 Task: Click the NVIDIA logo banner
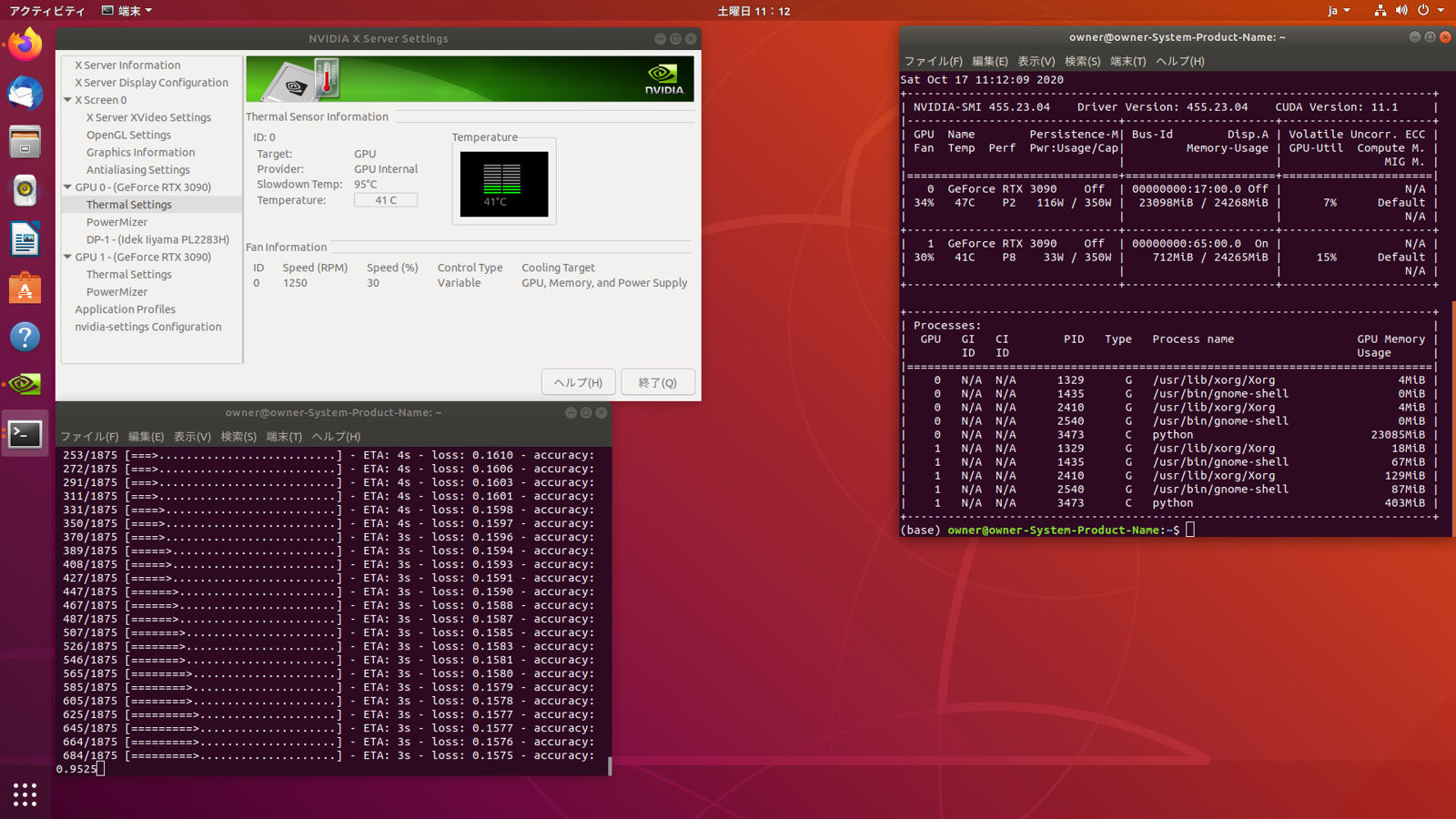[470, 78]
